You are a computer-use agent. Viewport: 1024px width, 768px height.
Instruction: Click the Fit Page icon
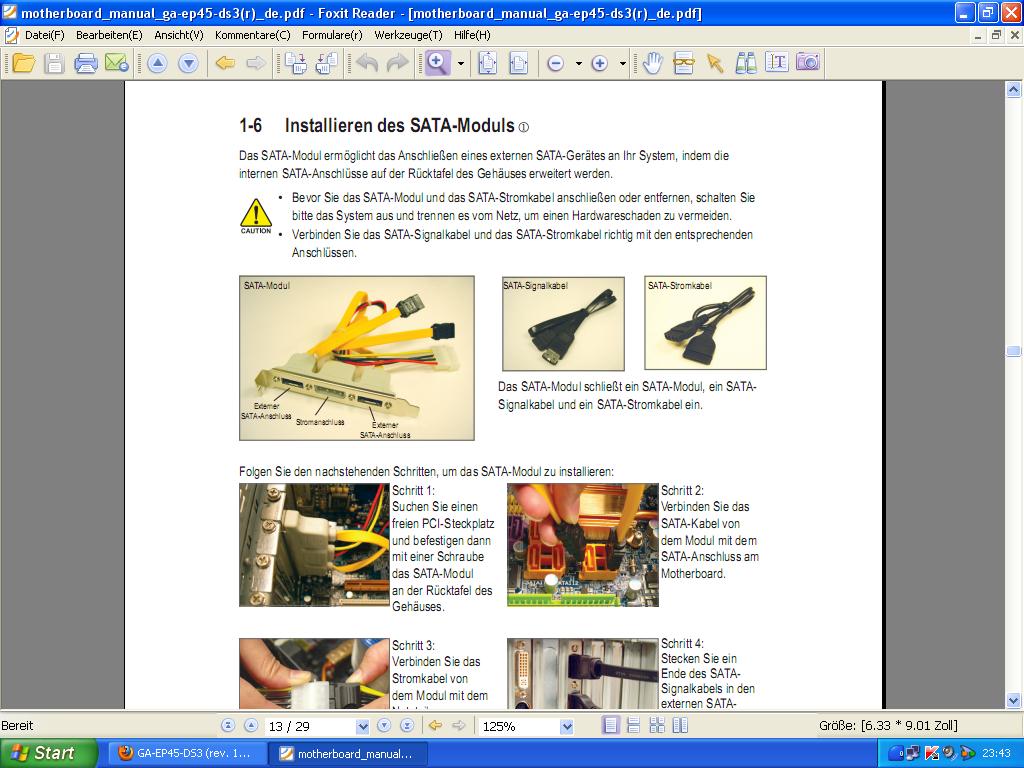pos(487,63)
